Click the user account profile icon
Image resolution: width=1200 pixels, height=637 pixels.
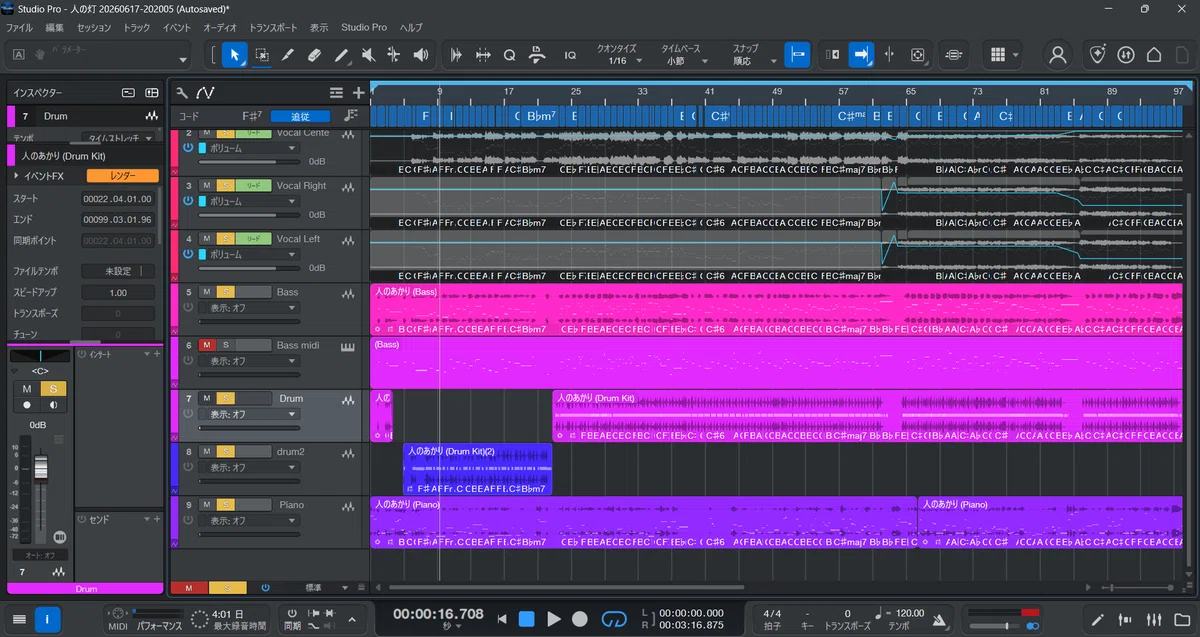pyautogui.click(x=1058, y=55)
